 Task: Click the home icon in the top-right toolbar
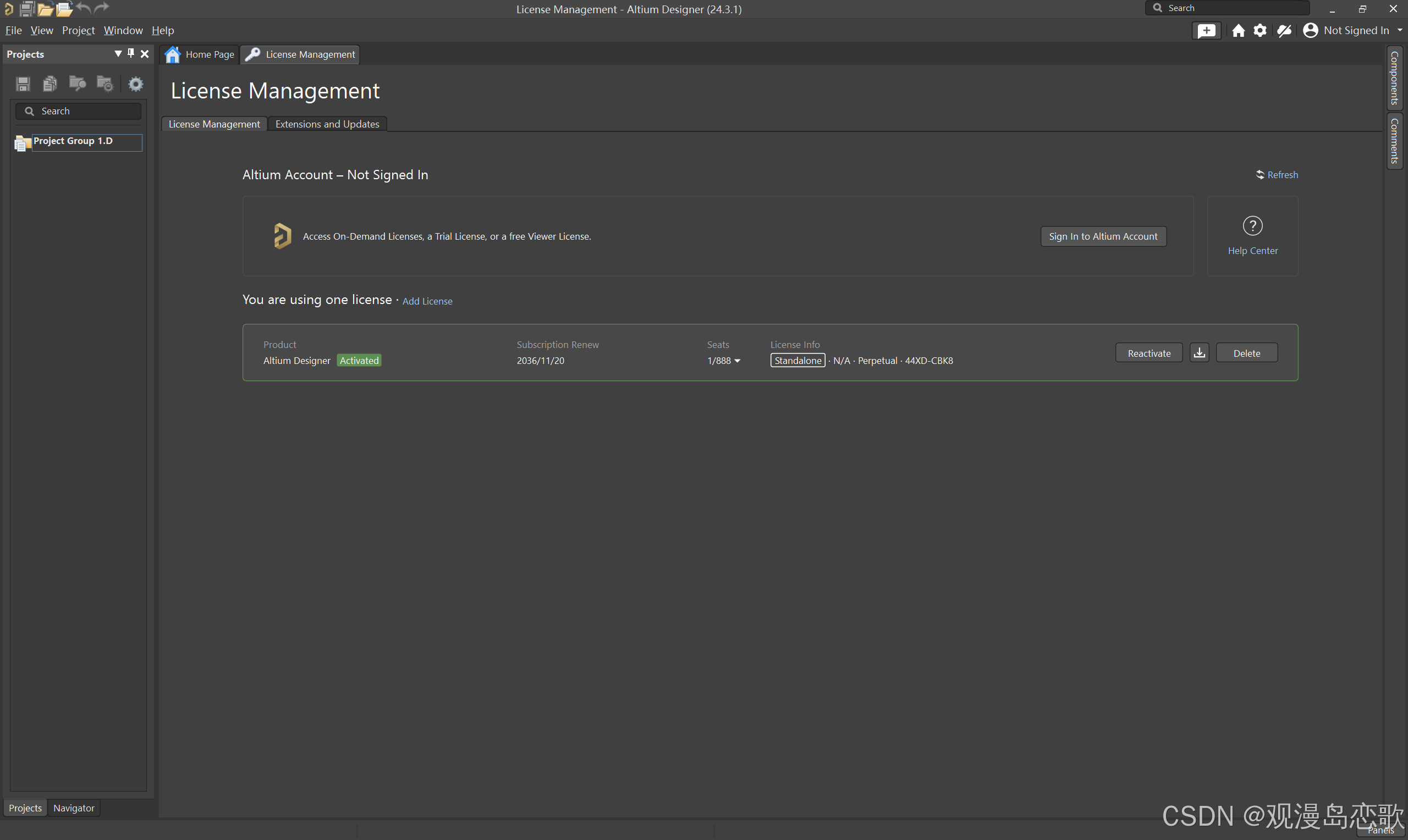[1238, 31]
